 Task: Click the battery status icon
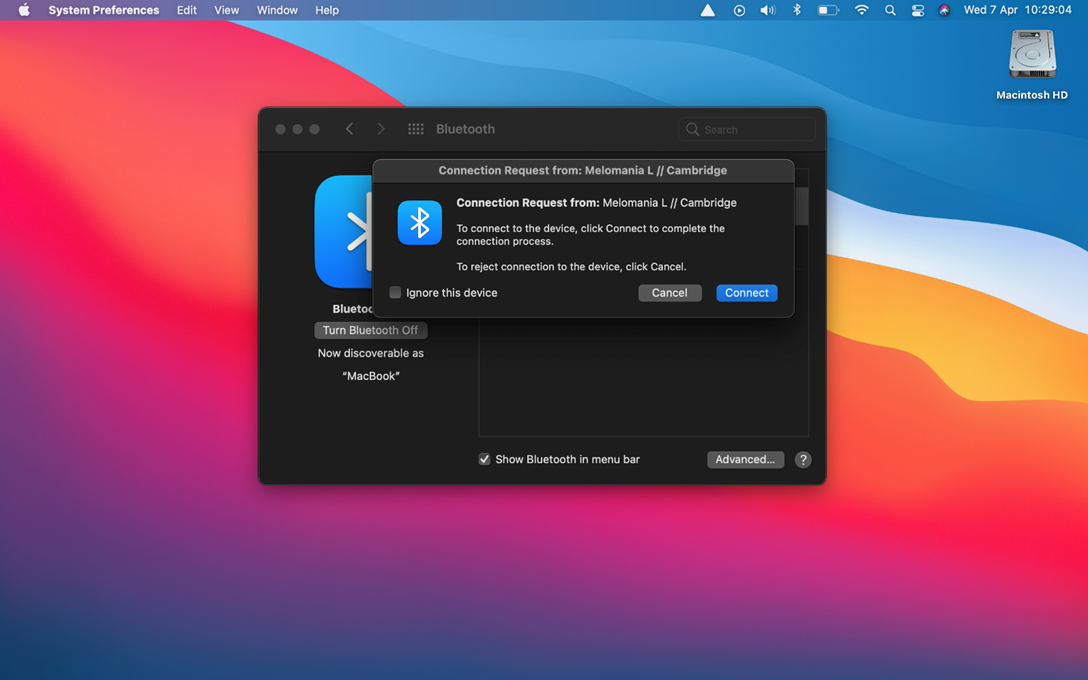point(828,10)
